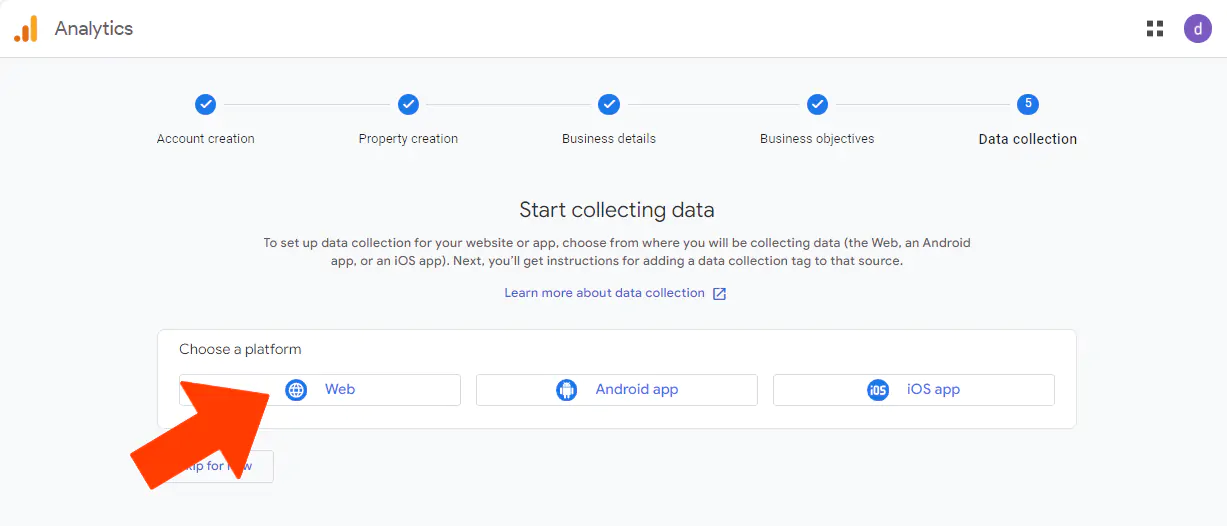Viewport: 1227px width, 526px height.
Task: Choose the iOS app platform
Action: pos(913,390)
